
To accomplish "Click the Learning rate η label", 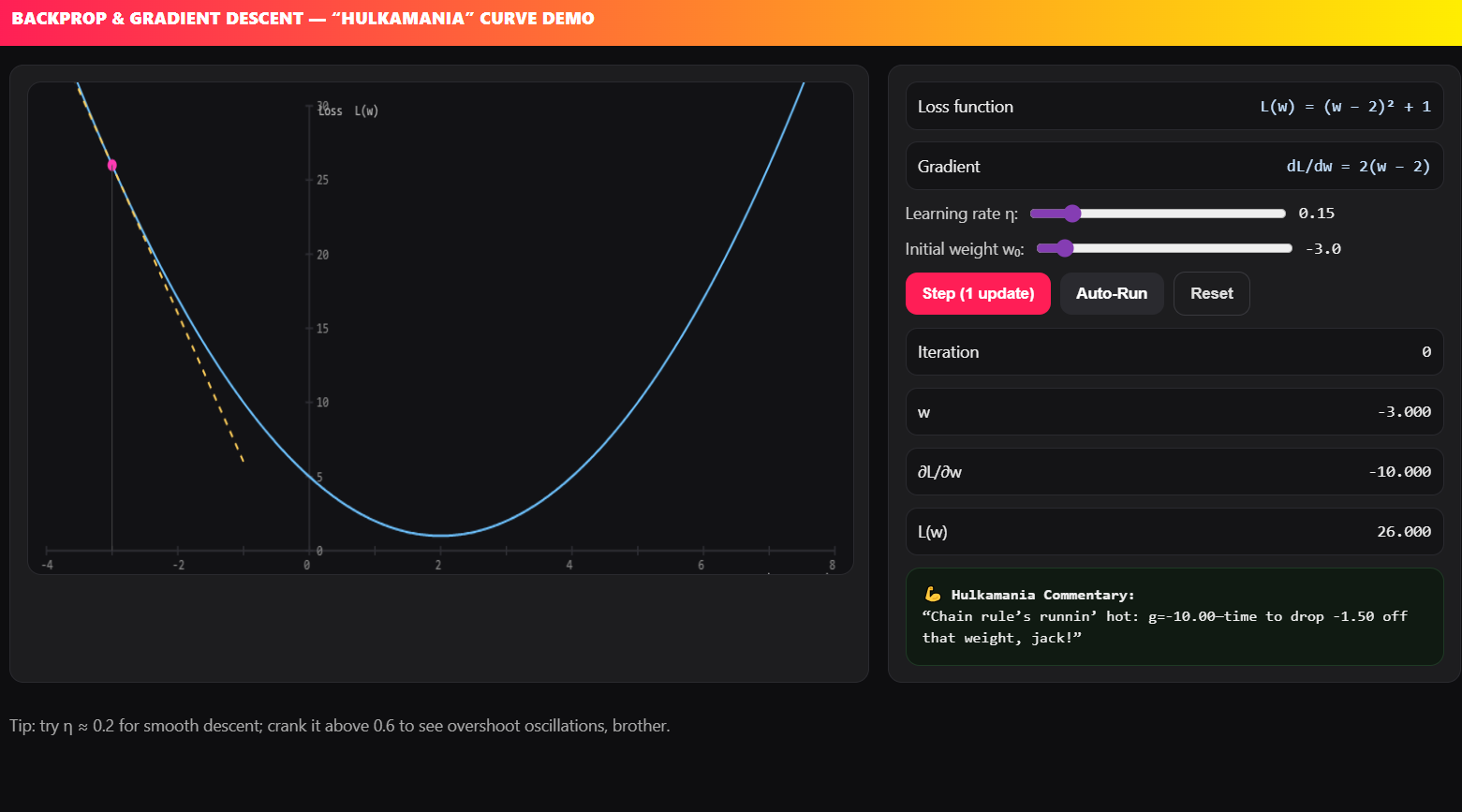I will coord(962,214).
